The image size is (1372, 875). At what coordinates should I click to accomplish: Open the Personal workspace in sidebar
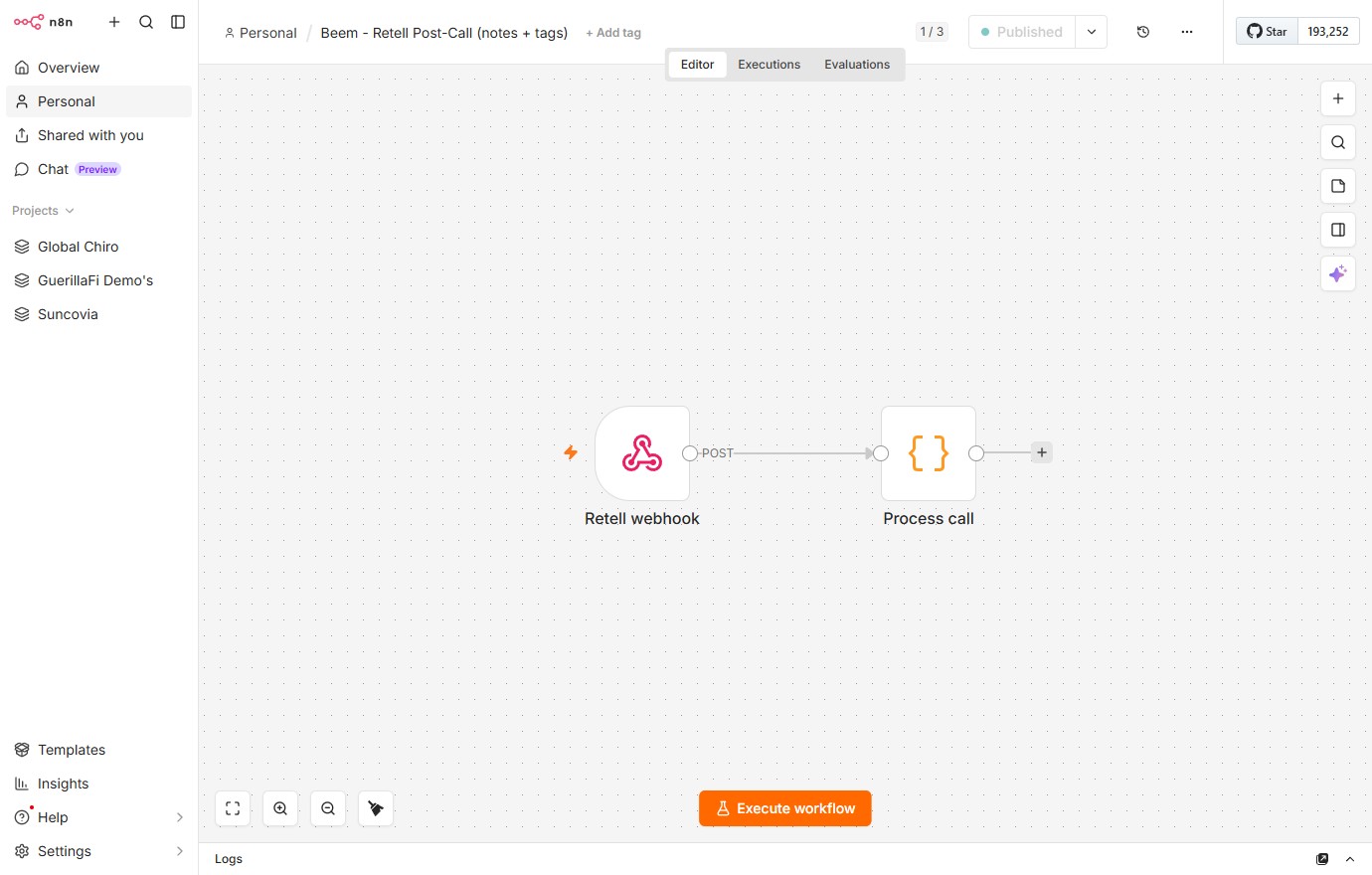[x=98, y=101]
